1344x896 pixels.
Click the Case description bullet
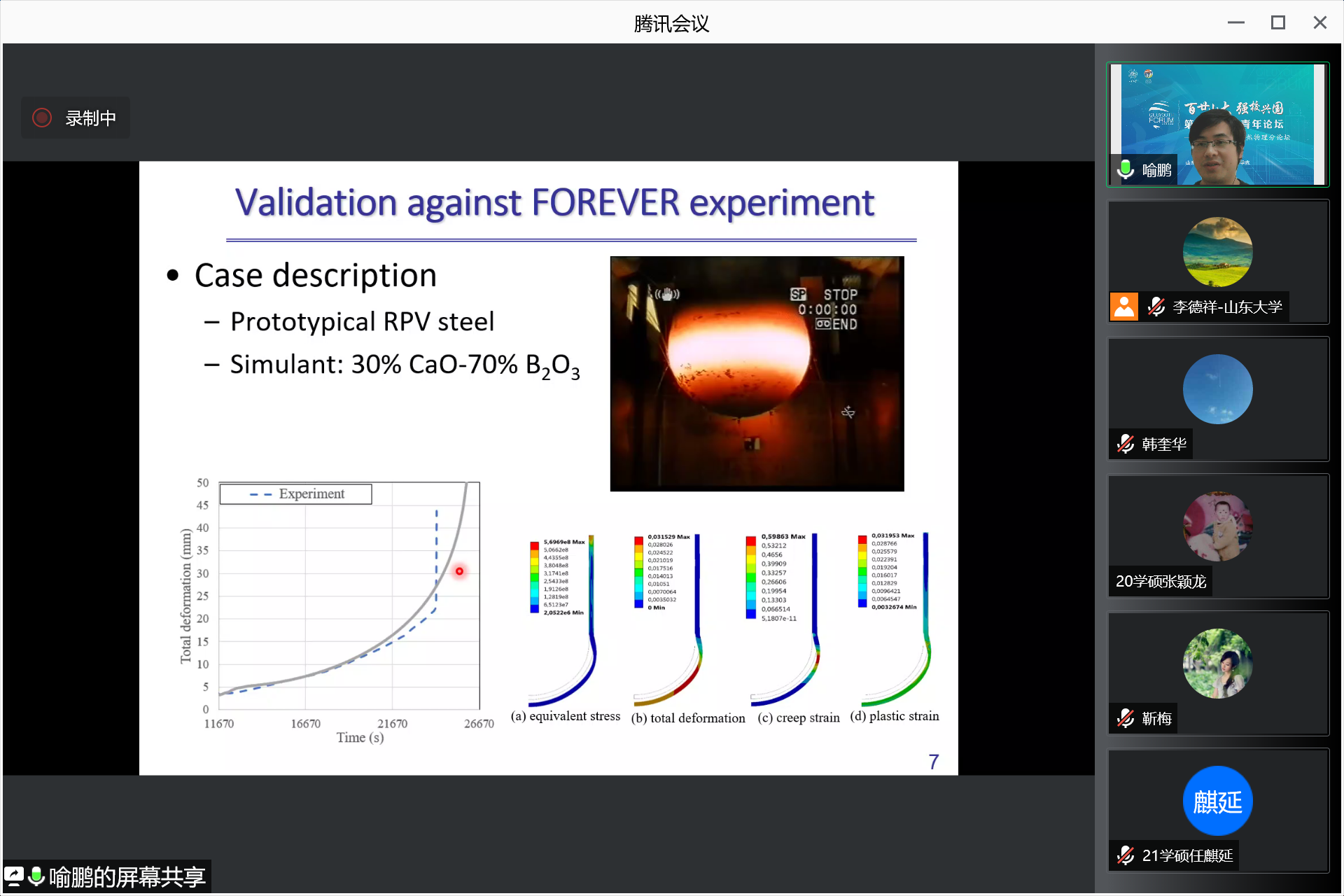pos(315,275)
